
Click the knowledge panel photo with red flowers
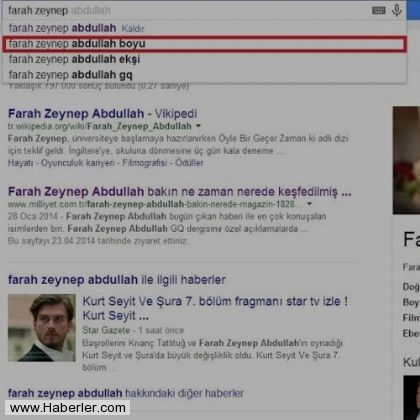(406, 160)
